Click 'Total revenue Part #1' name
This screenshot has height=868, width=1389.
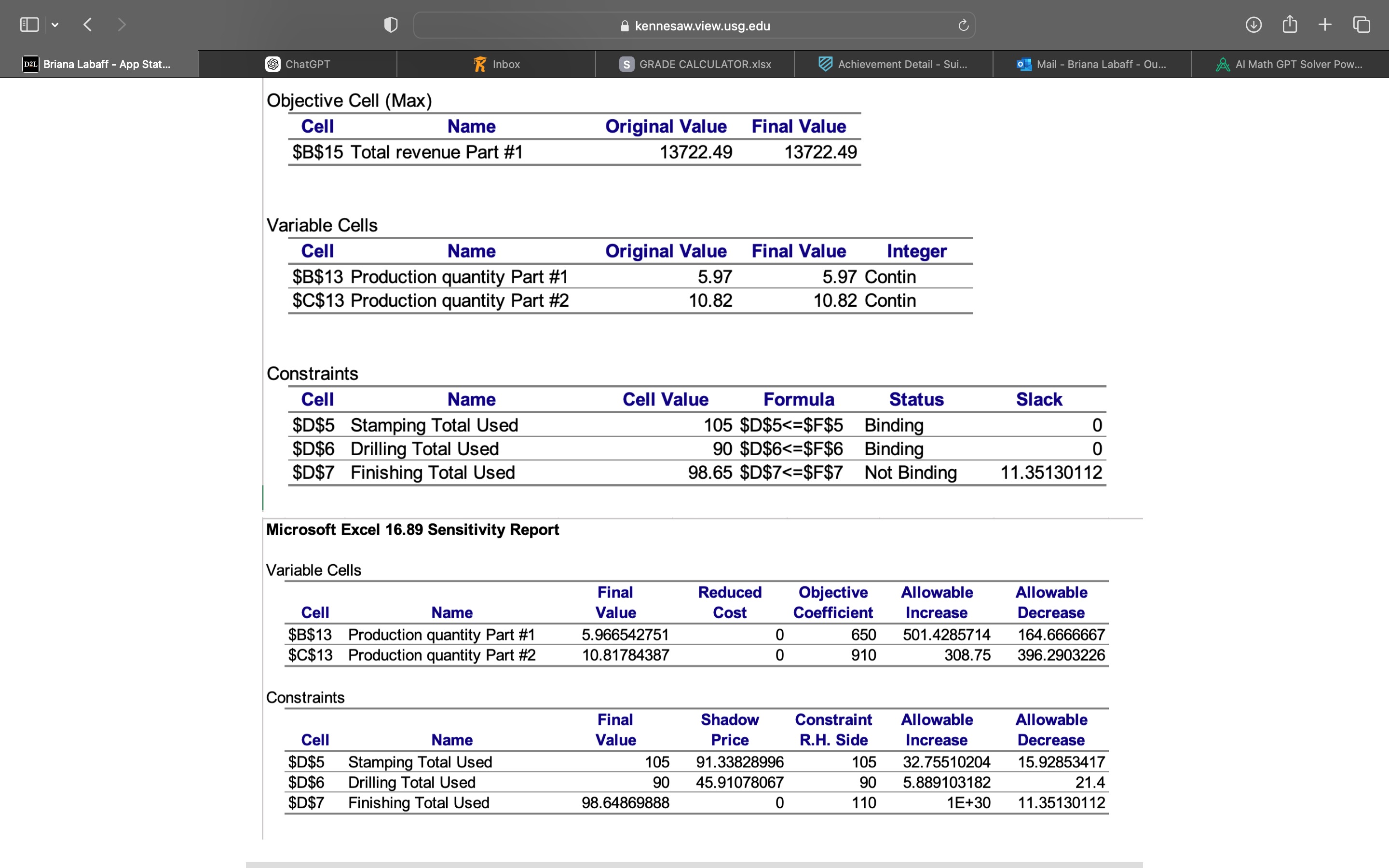coord(437,152)
